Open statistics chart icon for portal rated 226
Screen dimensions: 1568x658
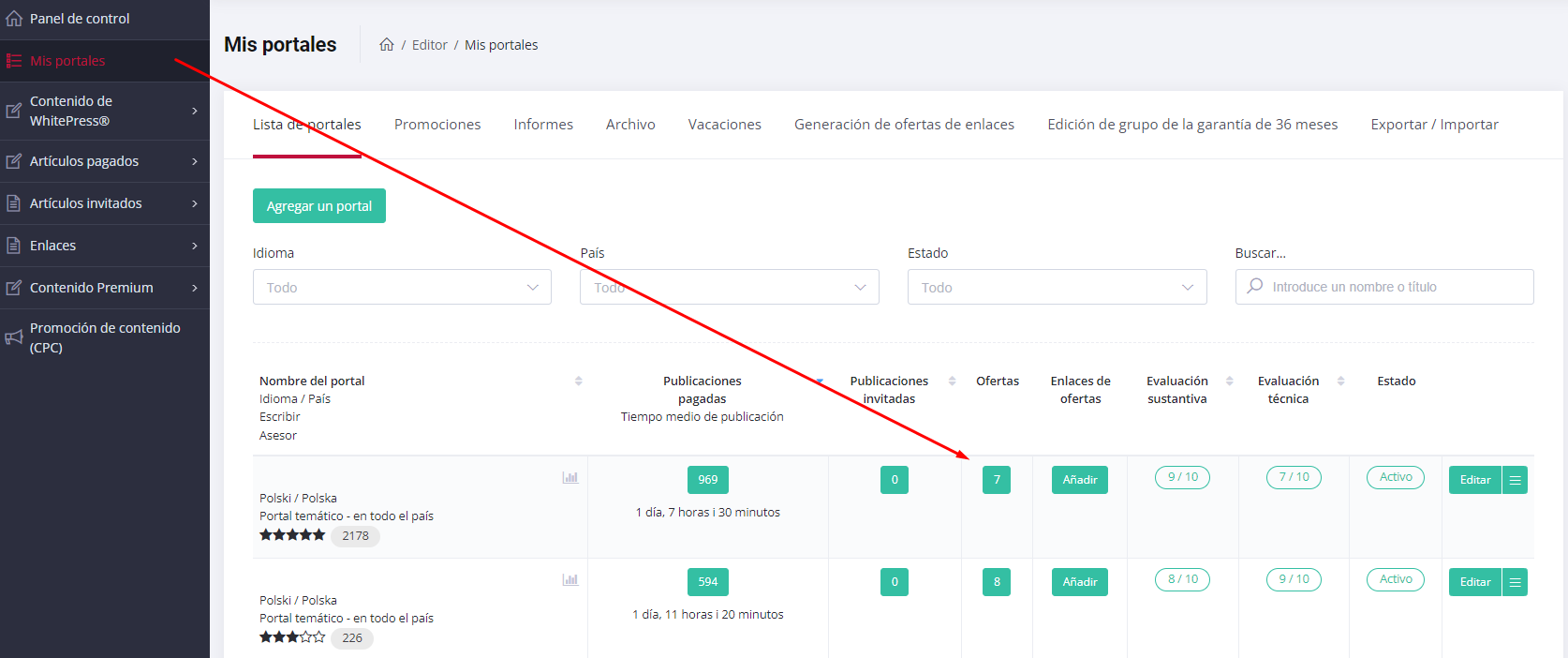570,580
